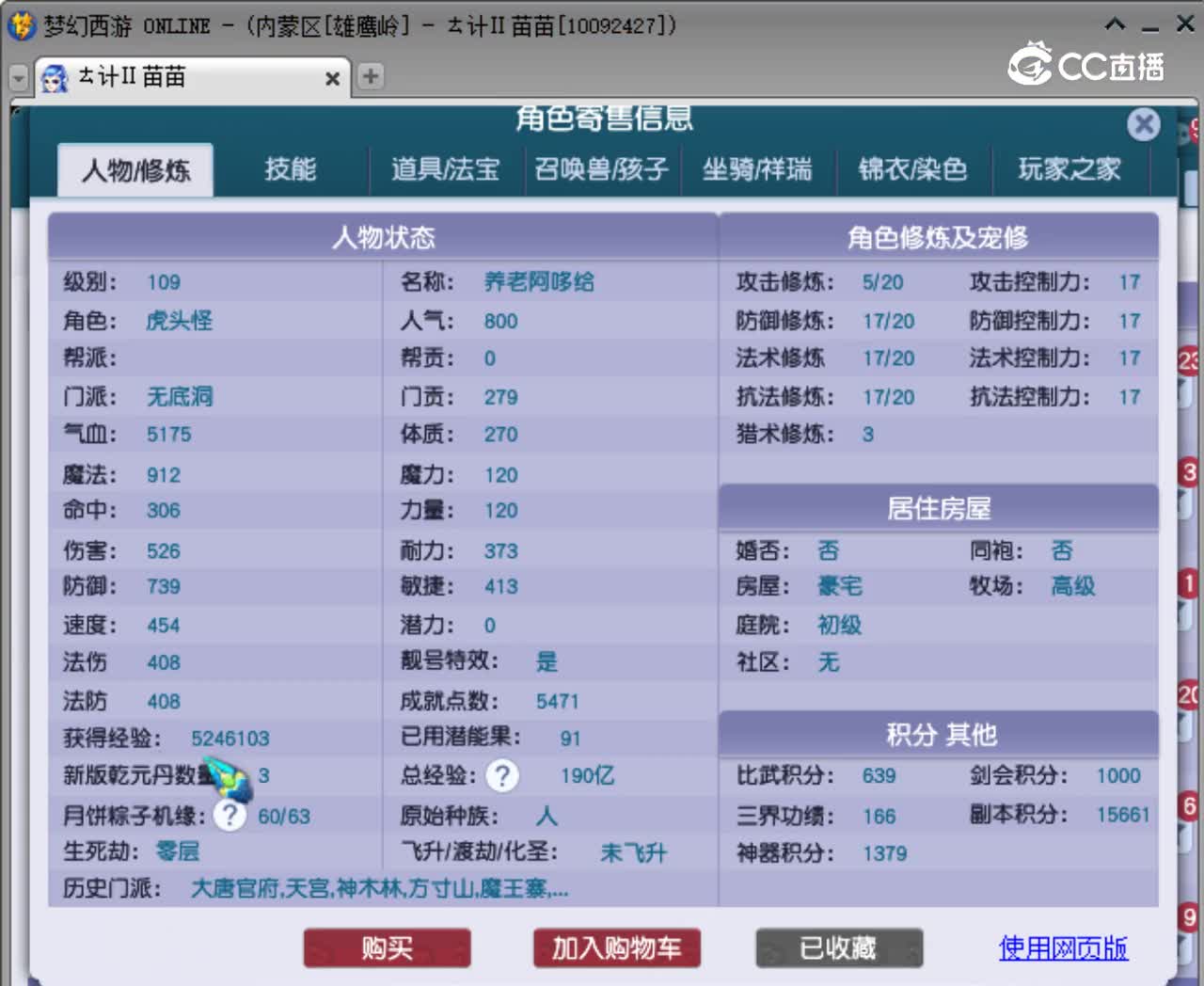This screenshot has width=1204, height=986.
Task: Click the 未飞升 status value
Action: point(633,853)
